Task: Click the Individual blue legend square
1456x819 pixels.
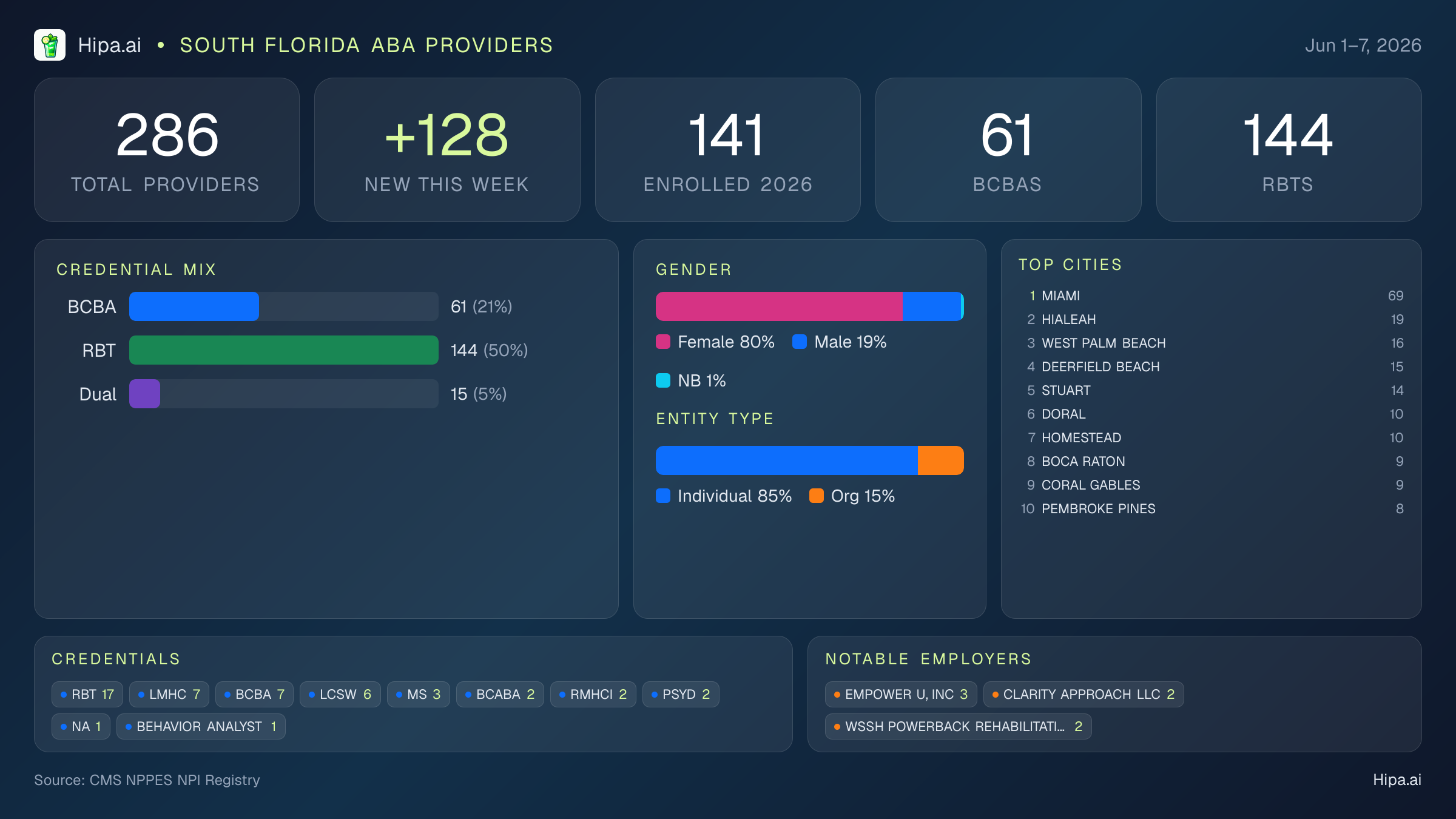Action: pos(663,496)
